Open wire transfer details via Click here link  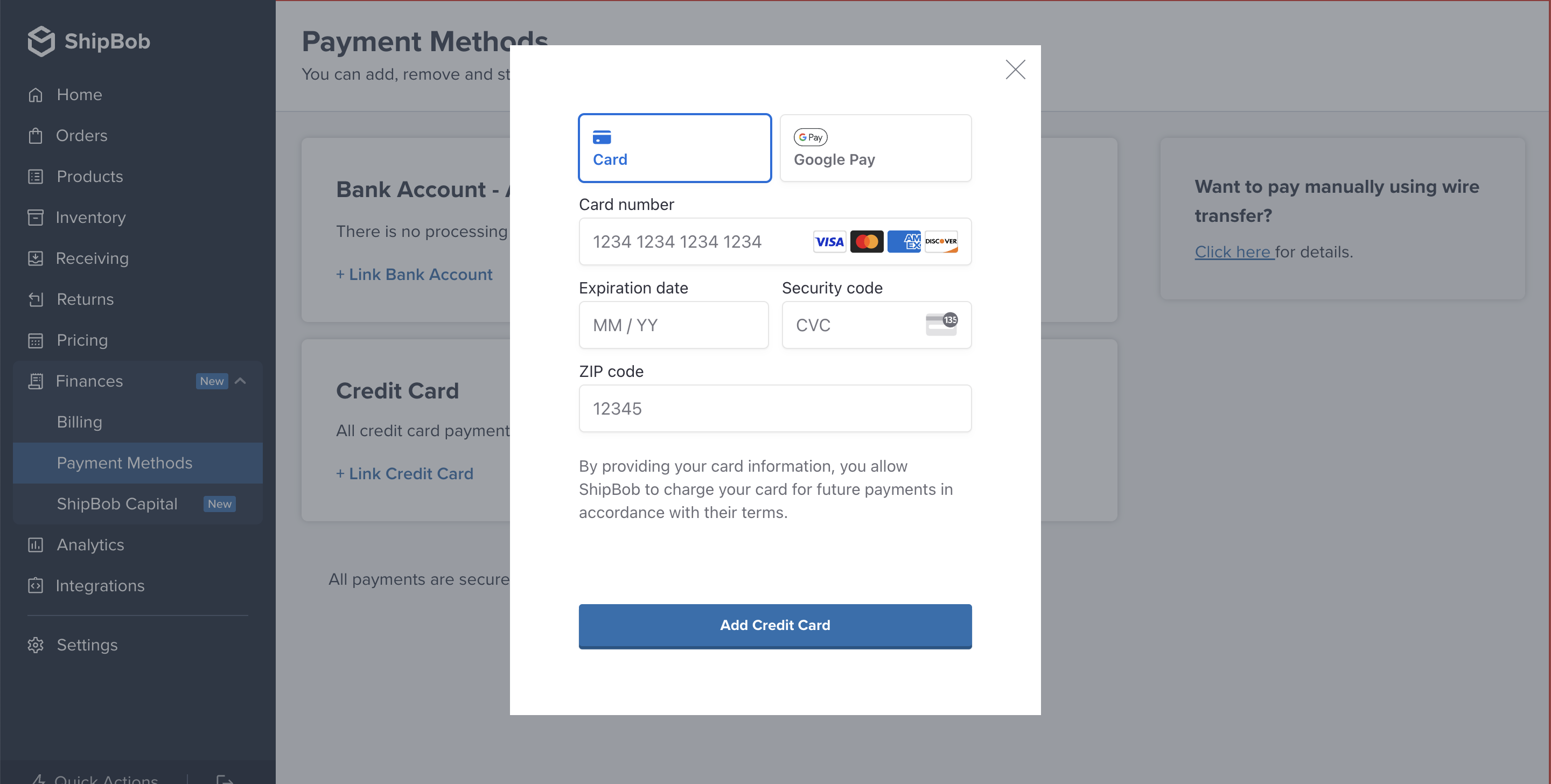point(1233,251)
